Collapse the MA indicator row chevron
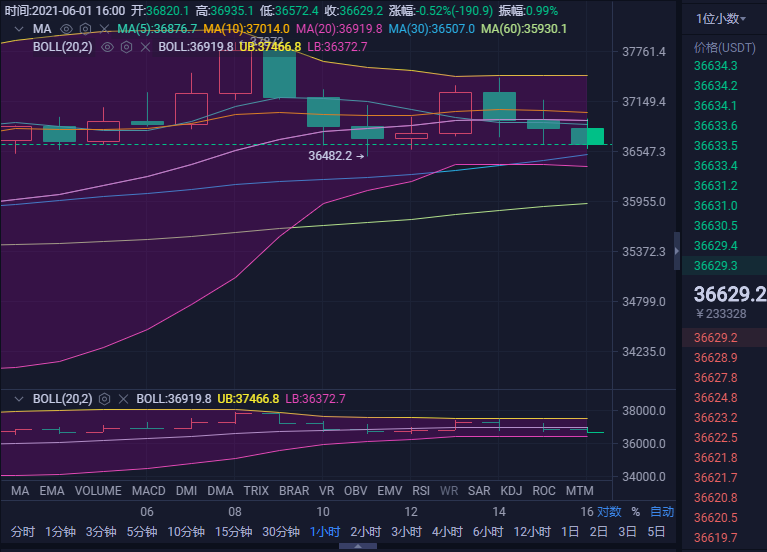Screen dimensions: 767x552 click(19, 29)
